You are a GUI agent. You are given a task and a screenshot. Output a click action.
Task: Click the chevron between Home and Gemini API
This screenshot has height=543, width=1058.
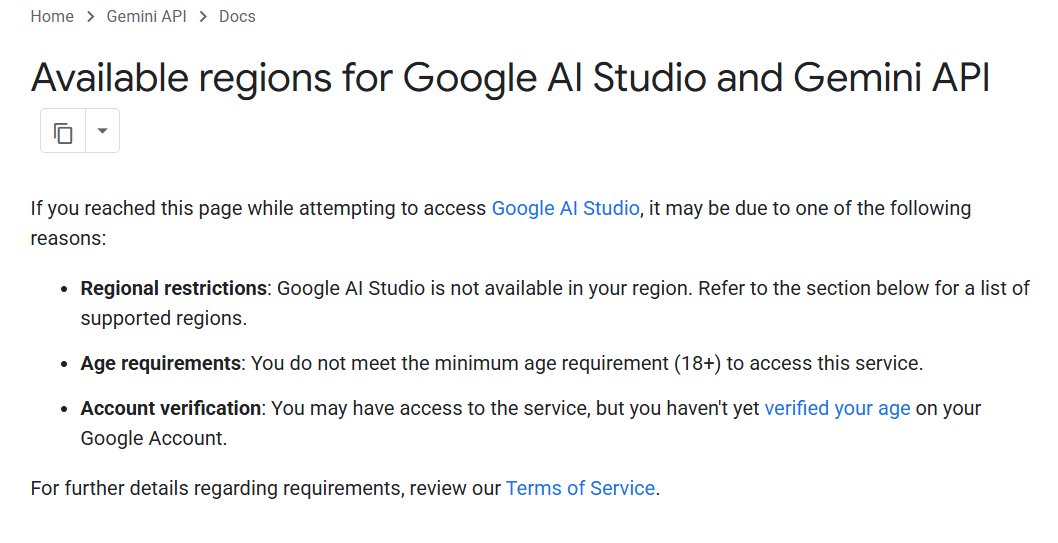90,17
